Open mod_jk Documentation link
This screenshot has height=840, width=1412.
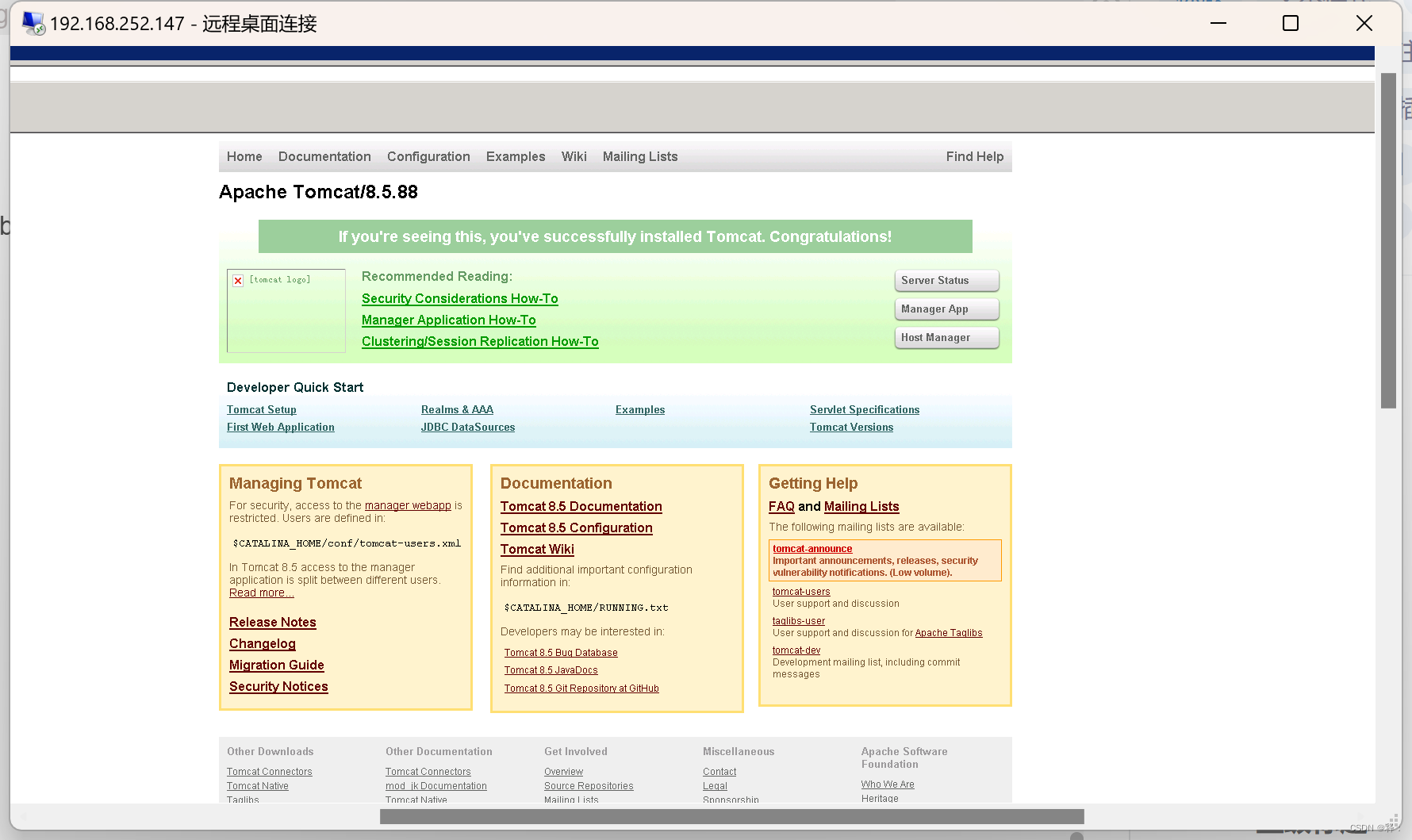click(436, 786)
